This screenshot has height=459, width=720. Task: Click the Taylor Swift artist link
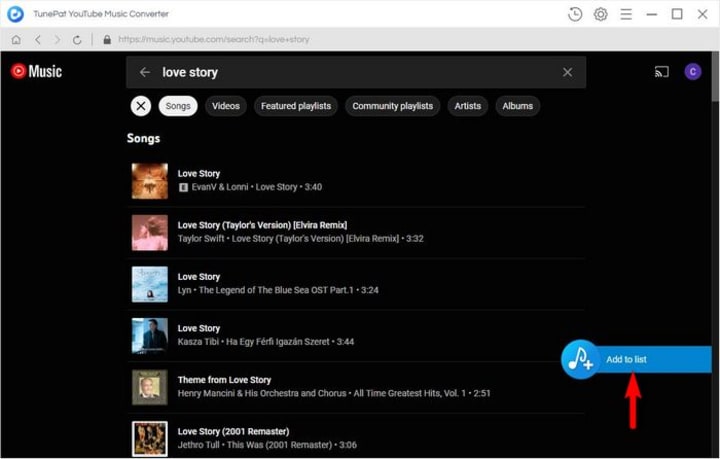pos(201,239)
